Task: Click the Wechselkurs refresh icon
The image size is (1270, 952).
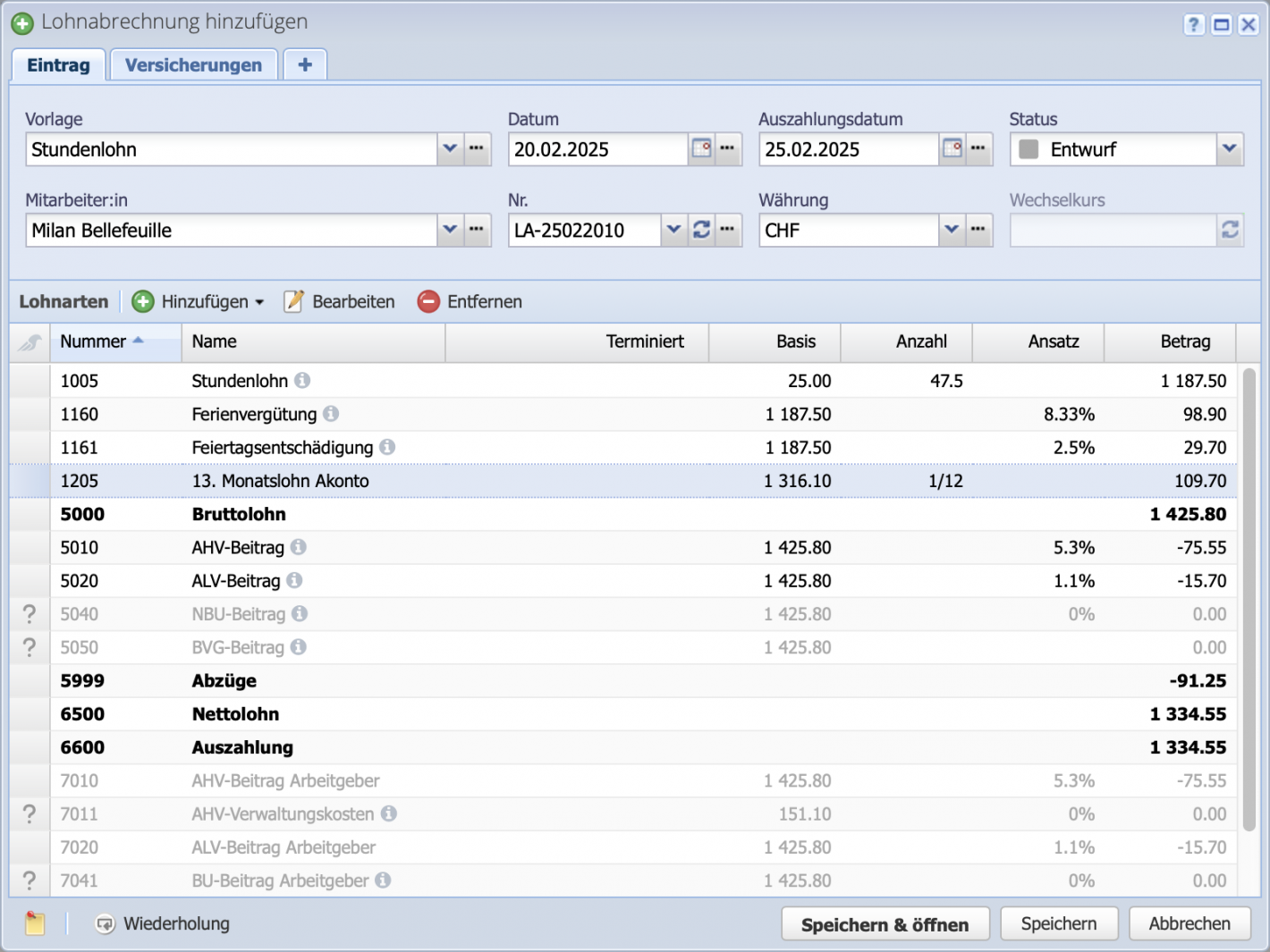Action: pyautogui.click(x=1230, y=230)
